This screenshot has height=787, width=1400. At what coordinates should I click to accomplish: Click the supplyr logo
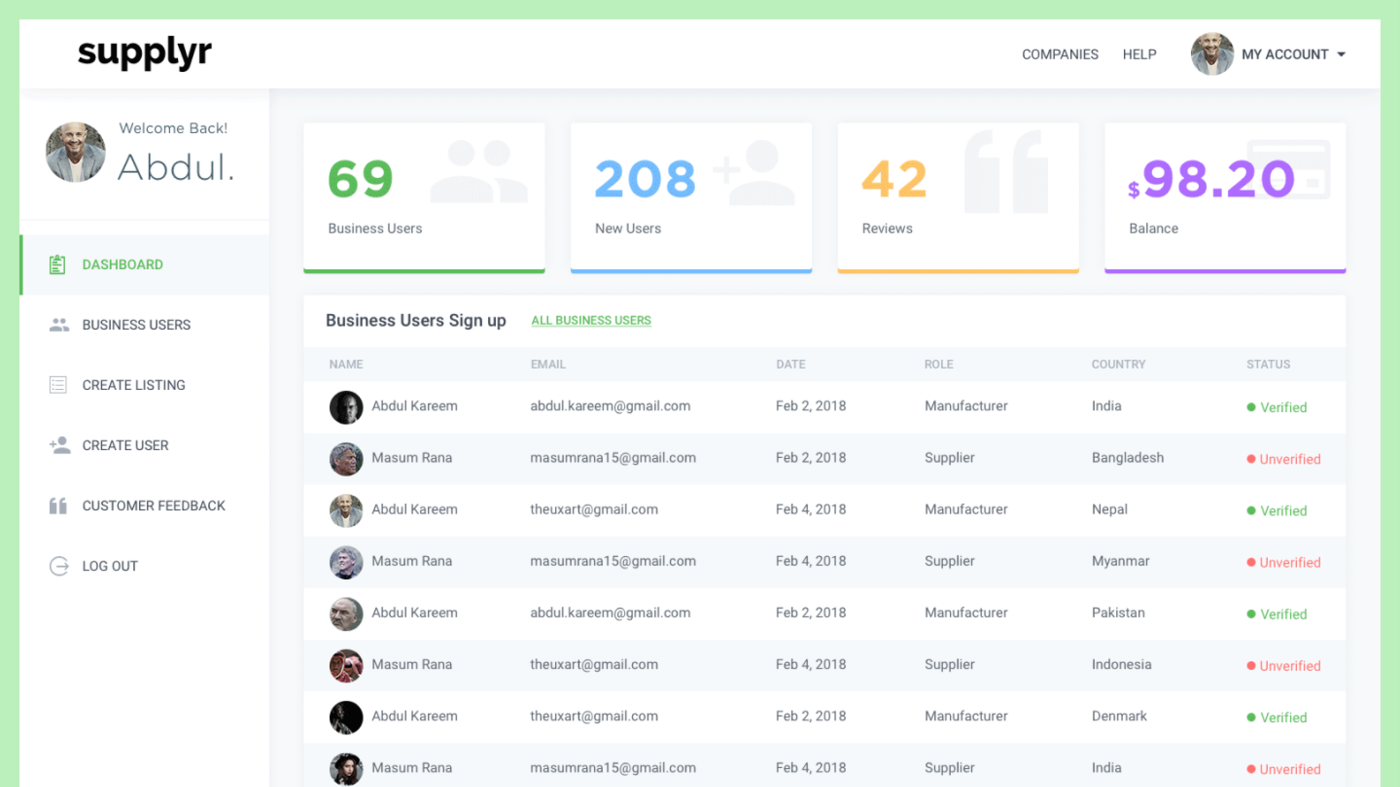[145, 53]
